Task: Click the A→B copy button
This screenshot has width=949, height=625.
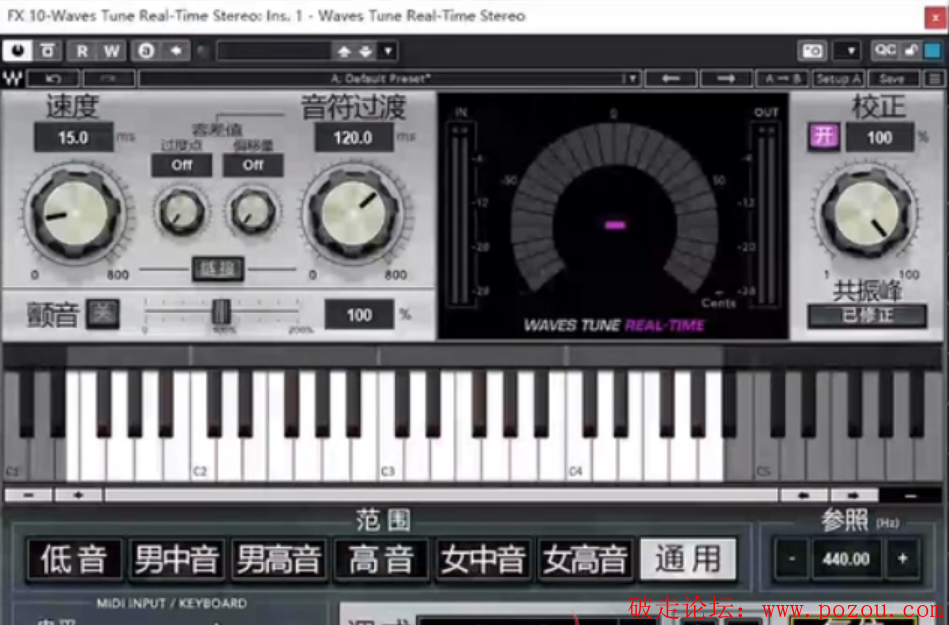Action: pyautogui.click(x=782, y=79)
